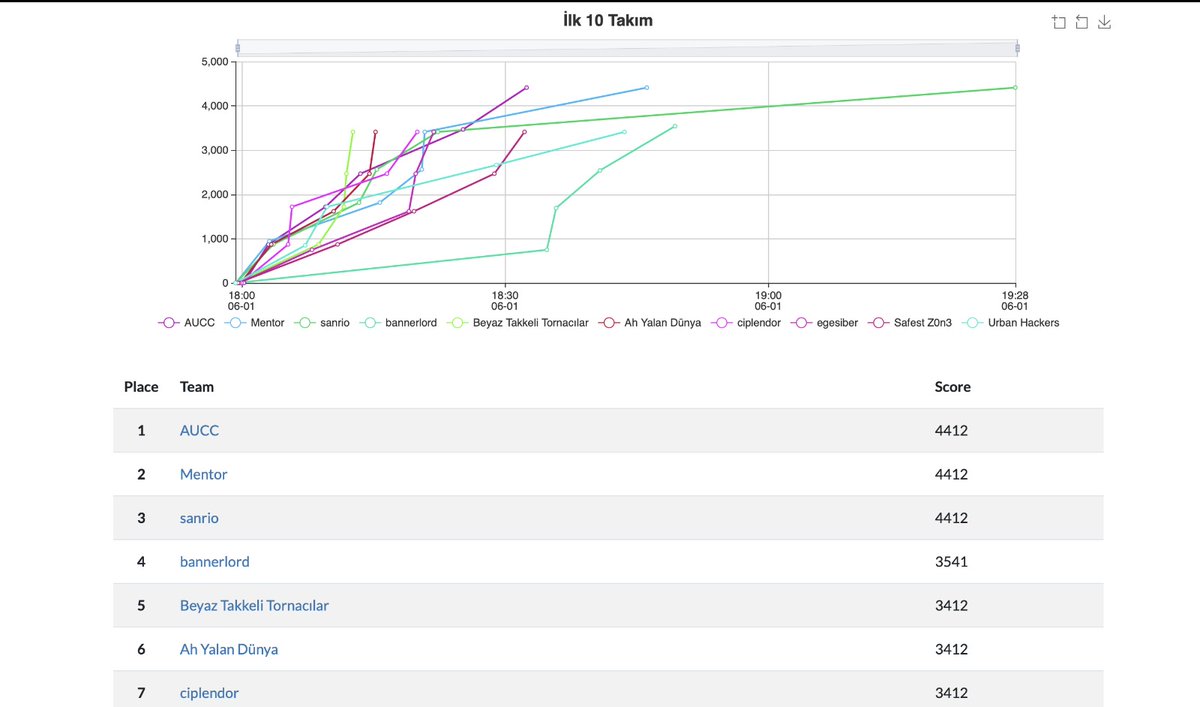Click the zoom reset icon
1200x707 pixels.
[x=1082, y=22]
